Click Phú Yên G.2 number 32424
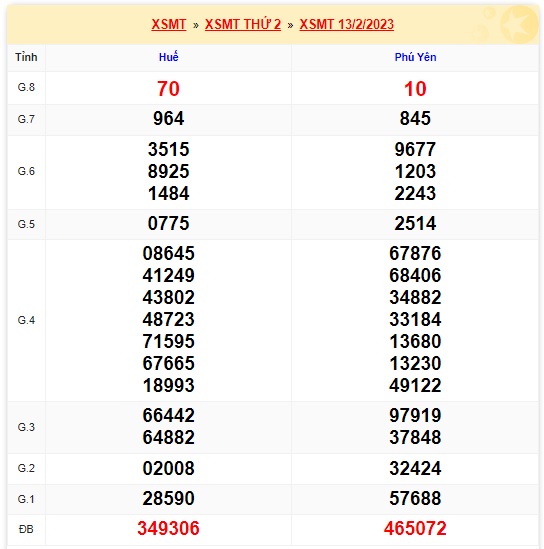Image resolution: width=544 pixels, height=549 pixels. pyautogui.click(x=415, y=468)
